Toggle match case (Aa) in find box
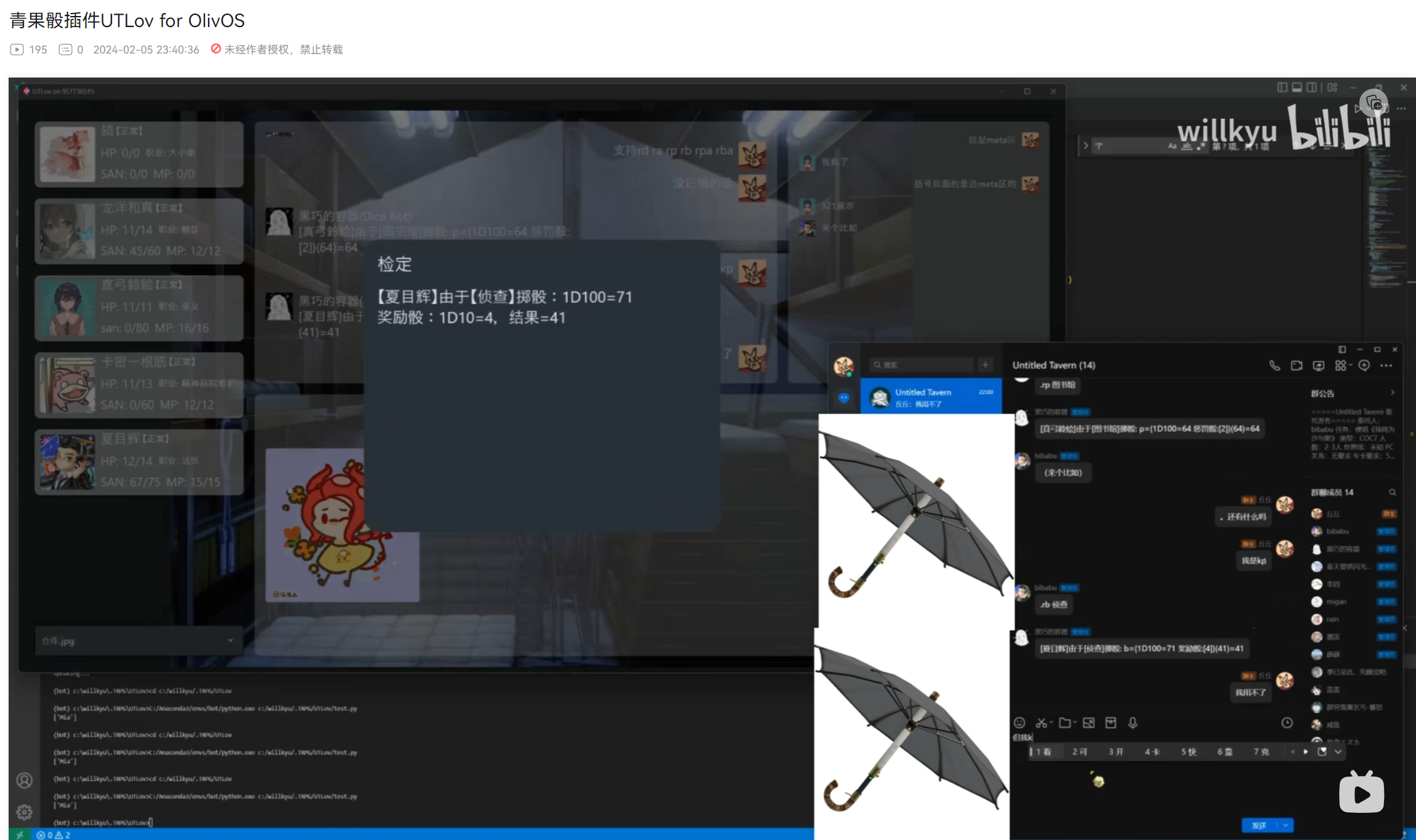Screen dimensions: 1416x840 (x=1172, y=146)
